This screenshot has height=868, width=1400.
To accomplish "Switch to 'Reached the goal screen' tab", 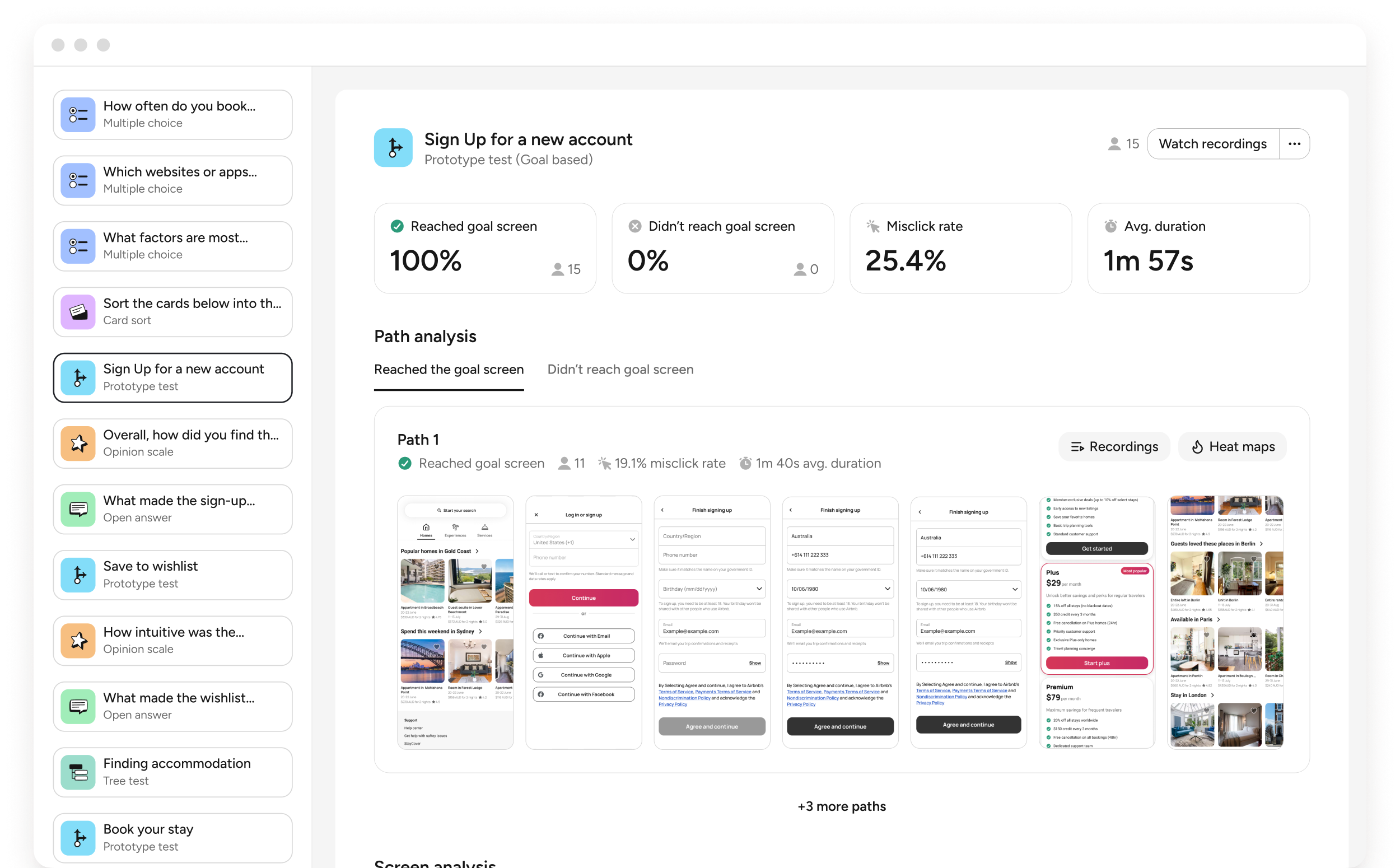I will pyautogui.click(x=449, y=369).
